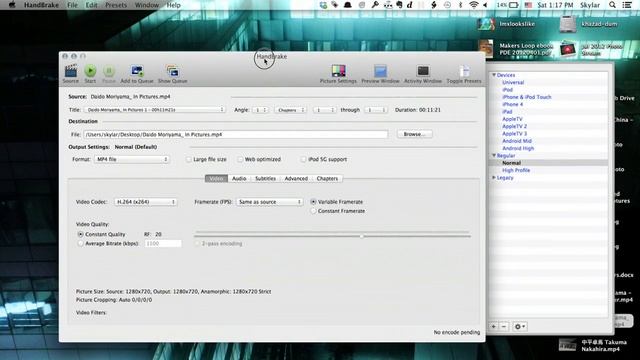Select the Universal preset

click(x=513, y=82)
